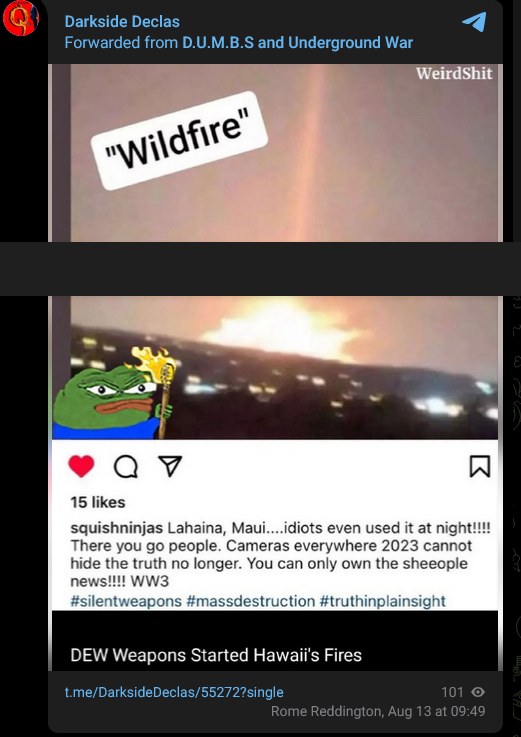Click the #truthinplainsight hashtag
521x737 pixels.
point(382,601)
